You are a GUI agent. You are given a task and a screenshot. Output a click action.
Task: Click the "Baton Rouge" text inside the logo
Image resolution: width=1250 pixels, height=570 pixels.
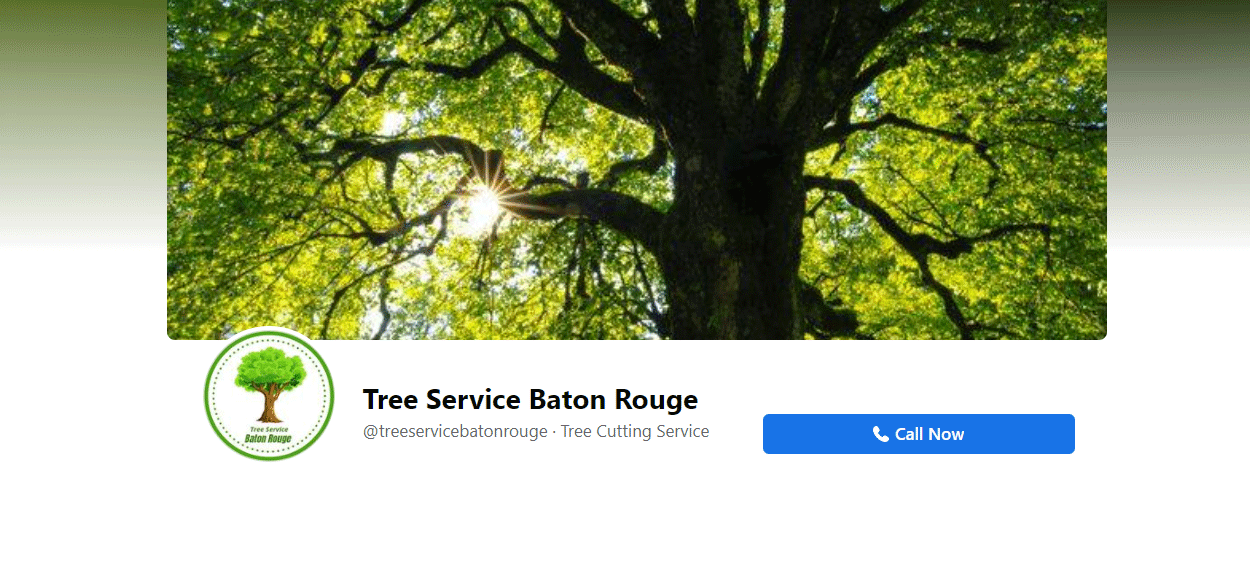pos(268,439)
